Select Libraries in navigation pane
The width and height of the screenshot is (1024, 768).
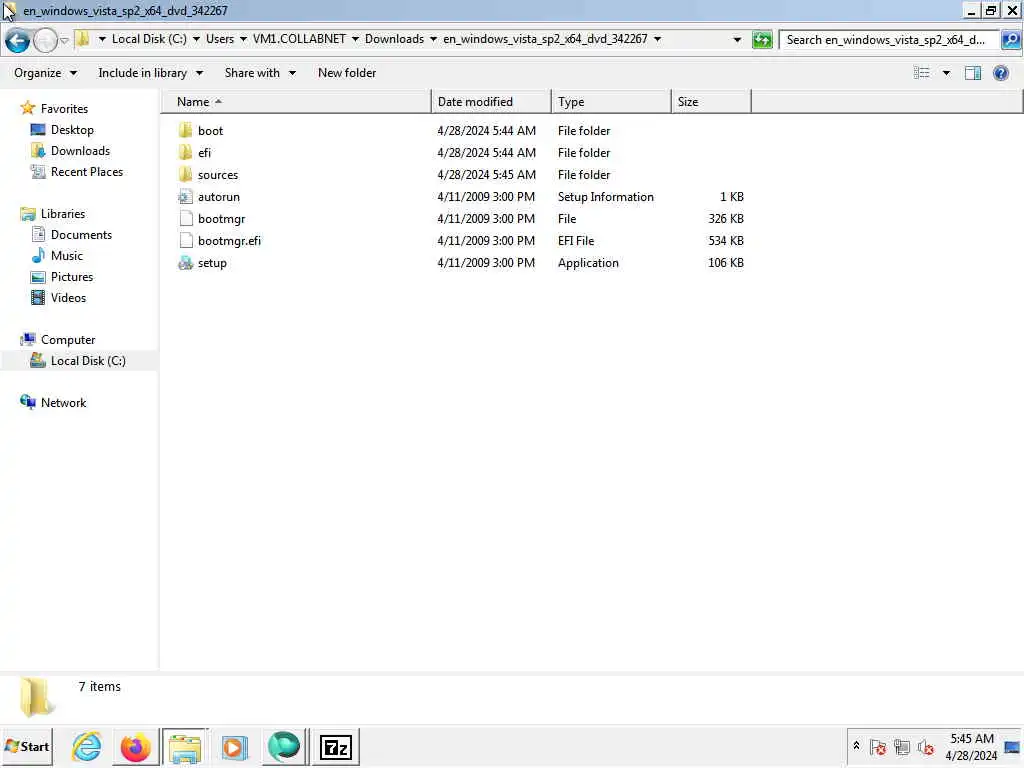[x=63, y=214]
